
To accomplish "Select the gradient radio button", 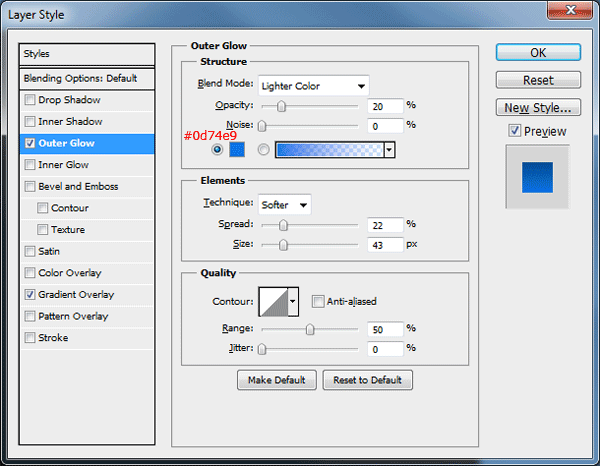I will pos(263,150).
